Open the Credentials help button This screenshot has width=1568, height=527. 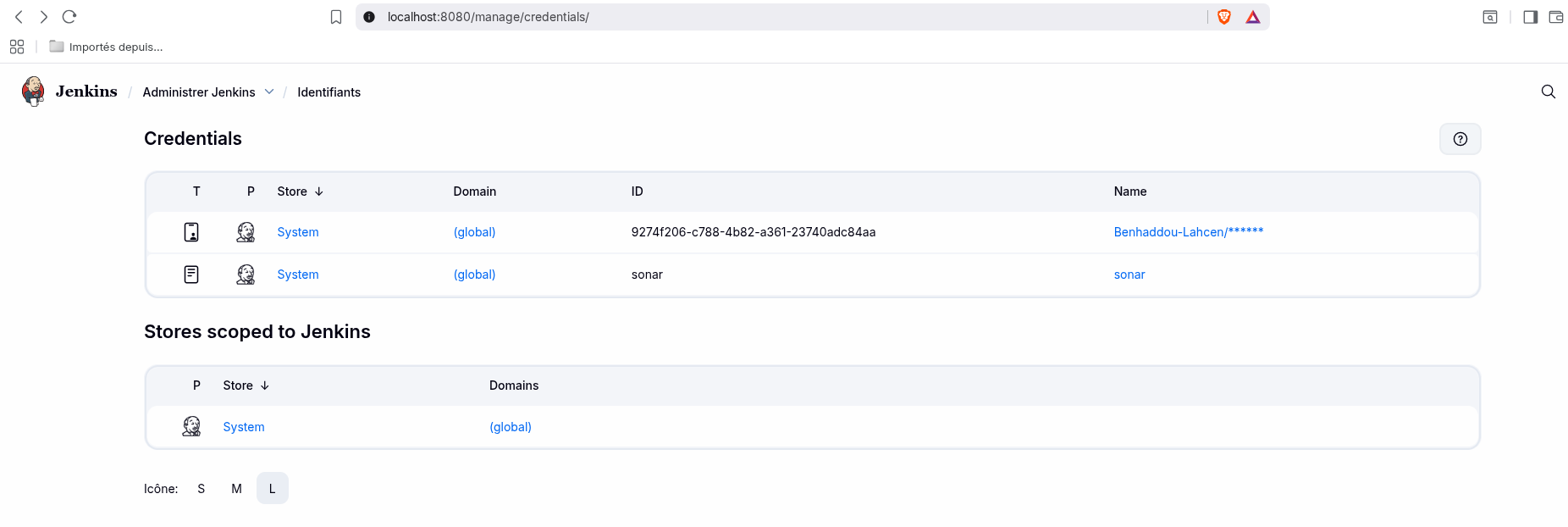click(1460, 139)
